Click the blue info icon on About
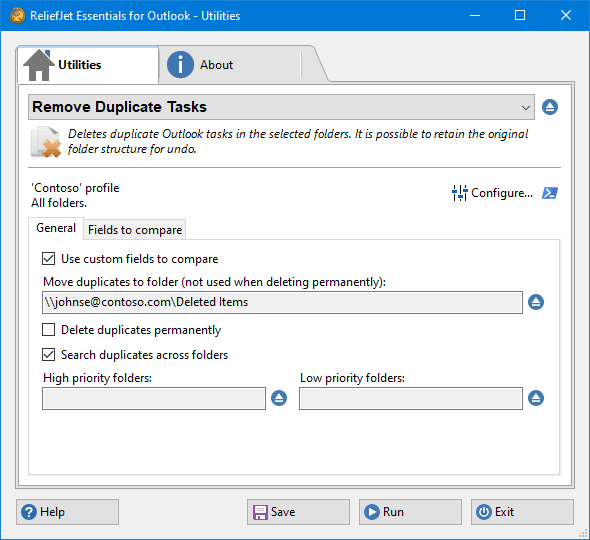 (x=180, y=65)
